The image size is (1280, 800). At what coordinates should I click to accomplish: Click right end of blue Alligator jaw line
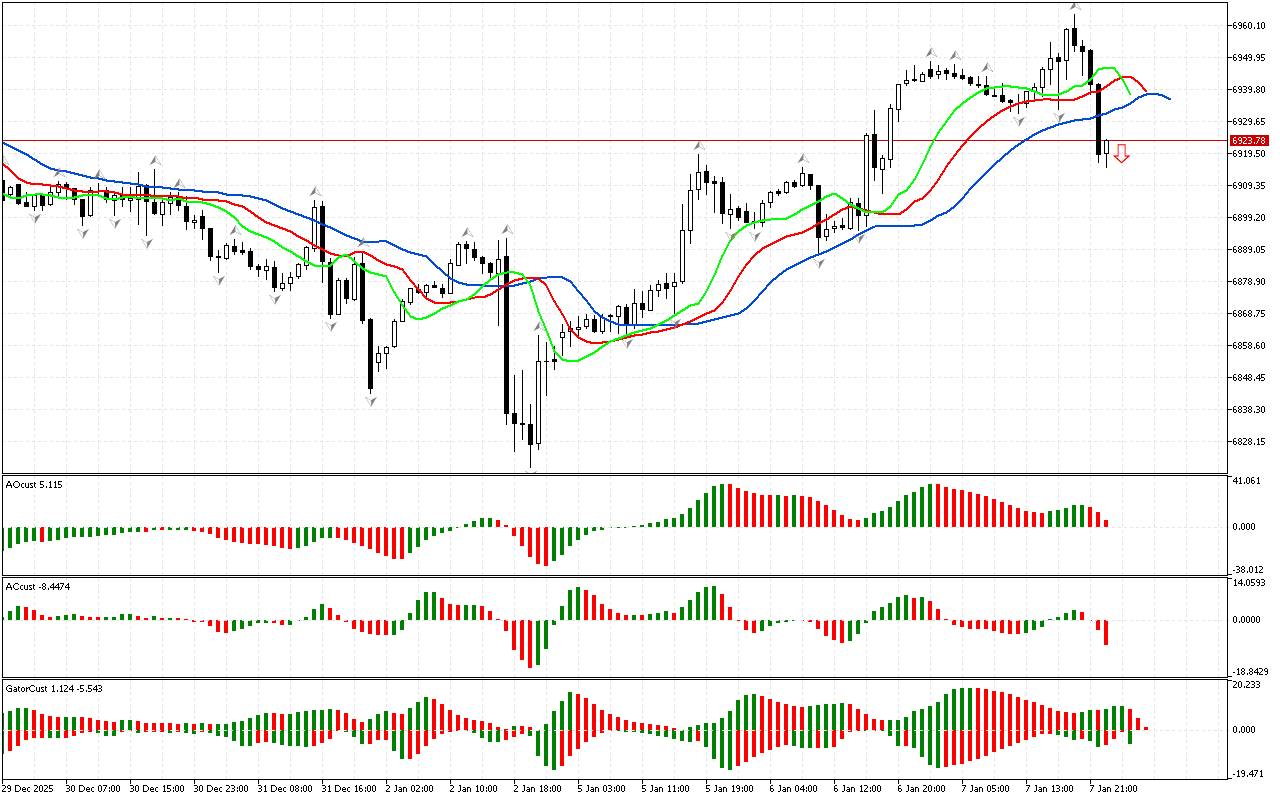pyautogui.click(x=1169, y=99)
